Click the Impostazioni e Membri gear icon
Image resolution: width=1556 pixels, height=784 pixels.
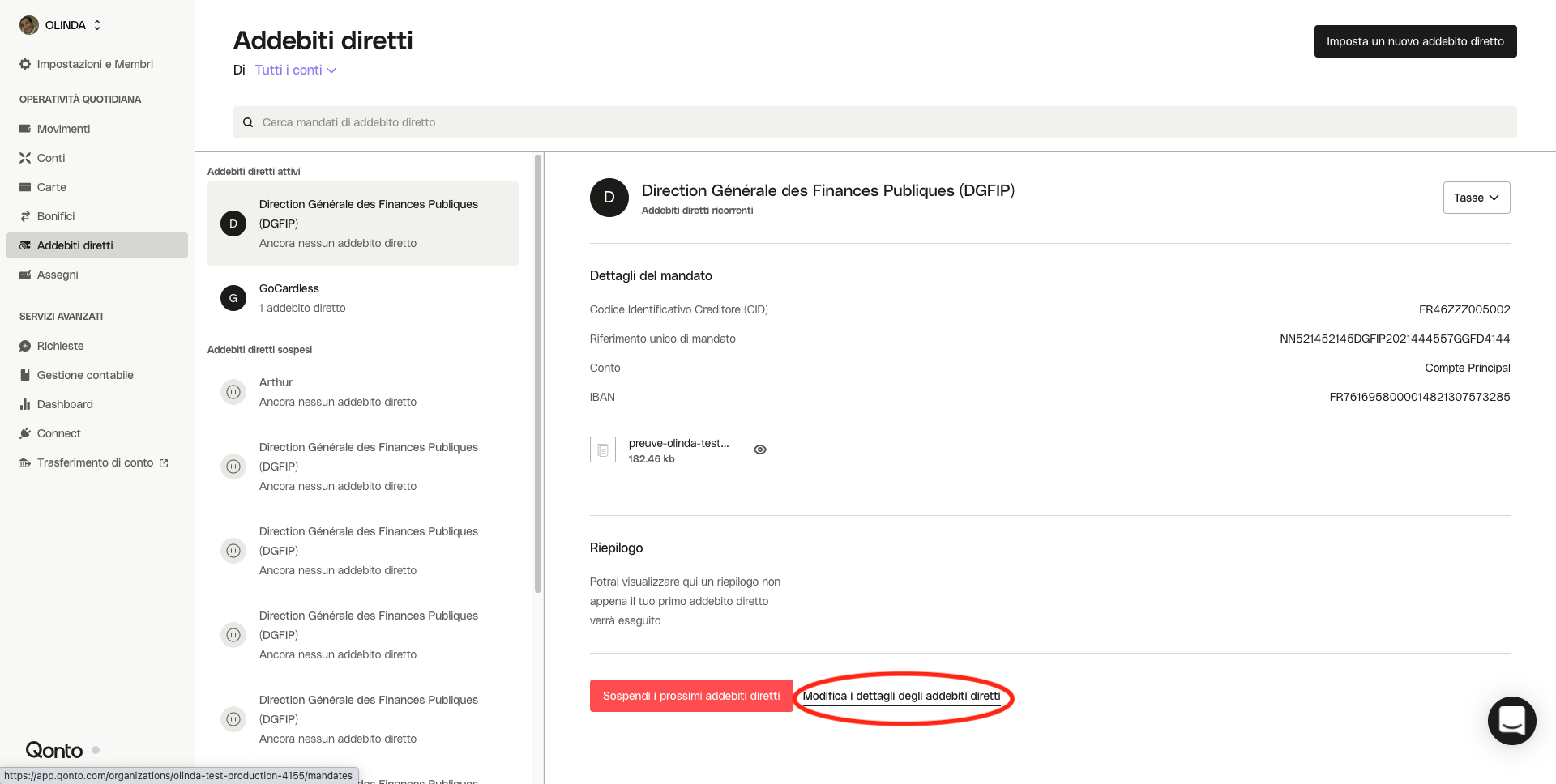pos(25,64)
